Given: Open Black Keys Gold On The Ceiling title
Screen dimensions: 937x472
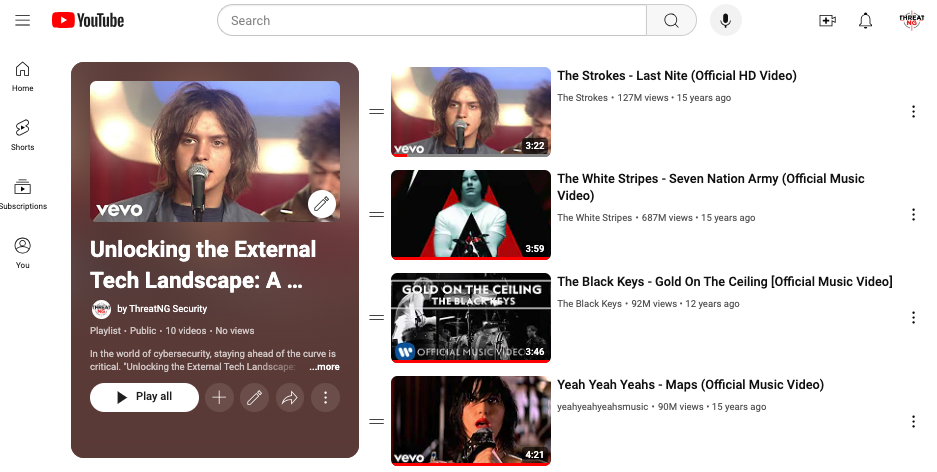Looking at the screenshot, I should coord(725,281).
